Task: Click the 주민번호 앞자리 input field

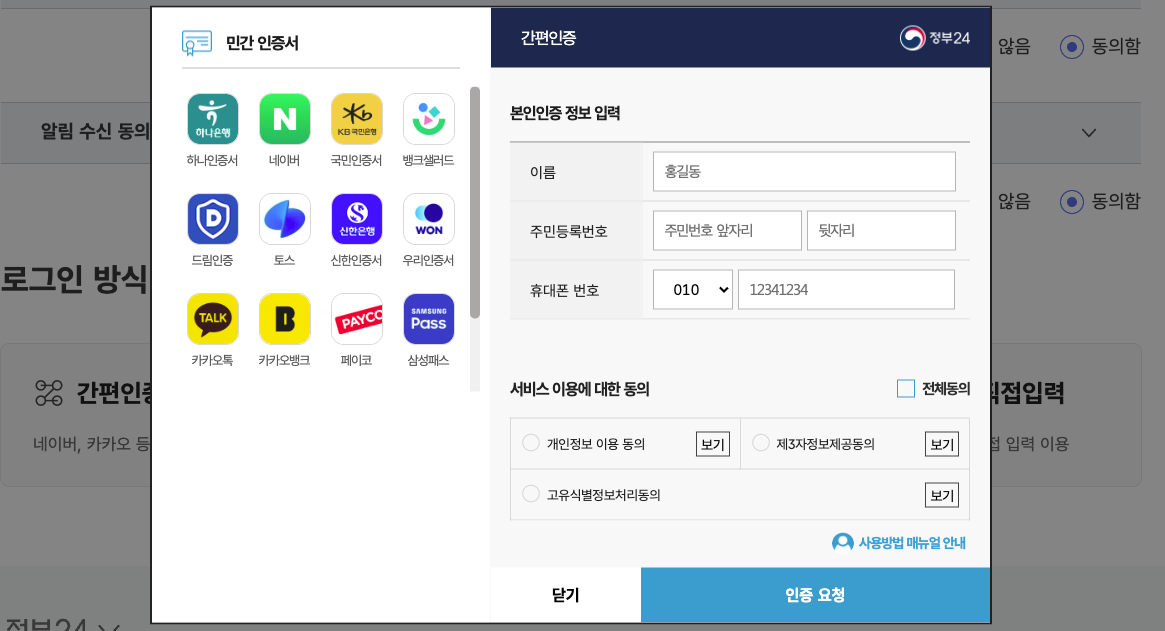Action: [727, 230]
